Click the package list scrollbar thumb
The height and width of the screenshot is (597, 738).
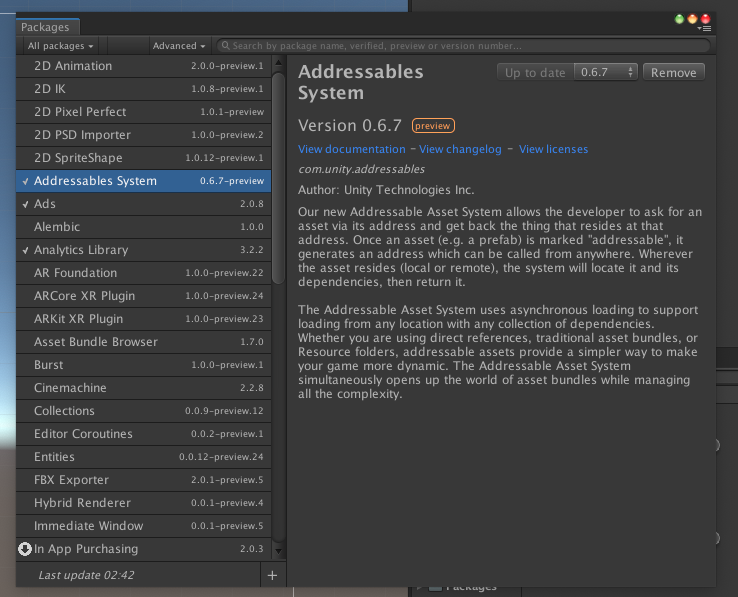(278, 178)
